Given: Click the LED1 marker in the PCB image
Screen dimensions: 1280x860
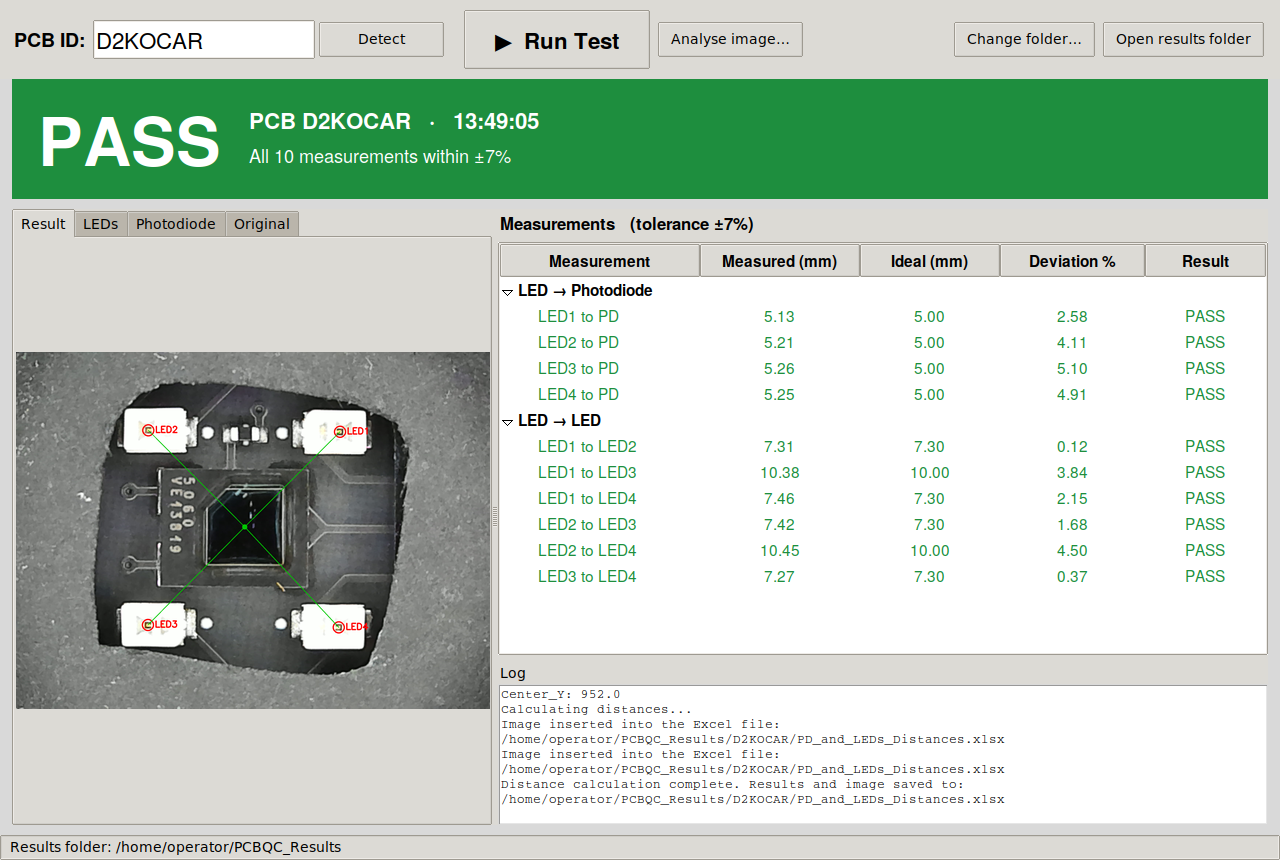Looking at the screenshot, I should pyautogui.click(x=339, y=431).
